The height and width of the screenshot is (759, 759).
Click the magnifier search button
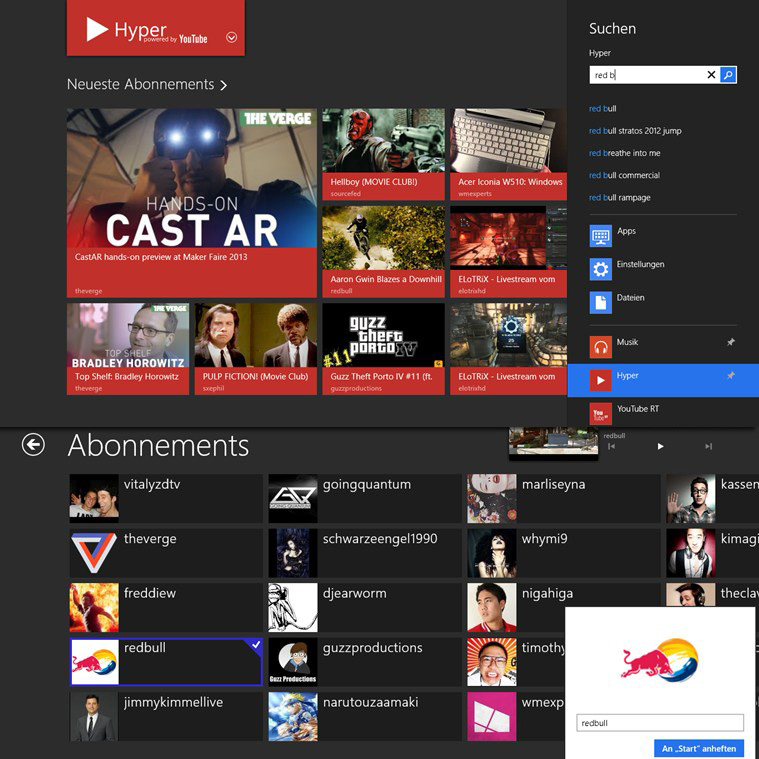click(728, 75)
